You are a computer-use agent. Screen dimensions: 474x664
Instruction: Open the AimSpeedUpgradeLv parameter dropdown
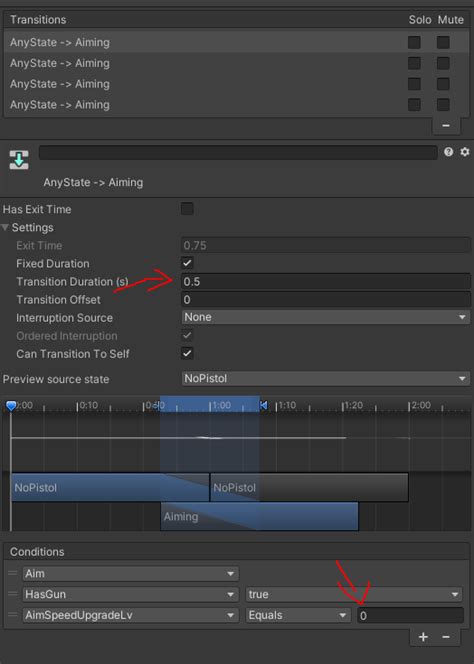[130, 615]
